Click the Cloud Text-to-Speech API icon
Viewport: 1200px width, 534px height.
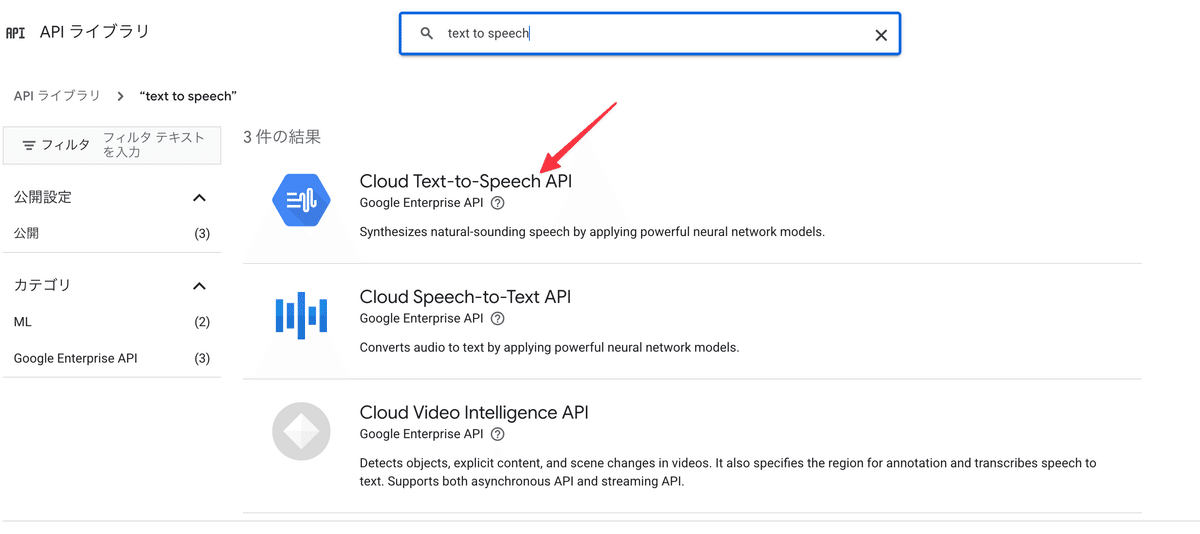pos(301,201)
